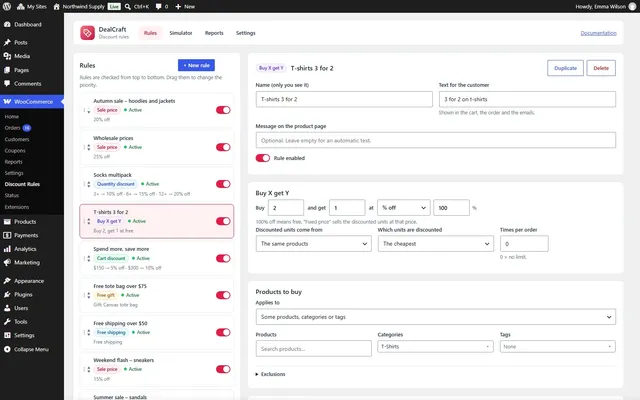This screenshot has width=640, height=400.
Task: Click the search magnifier icon in admin bar
Action: tap(128, 7)
